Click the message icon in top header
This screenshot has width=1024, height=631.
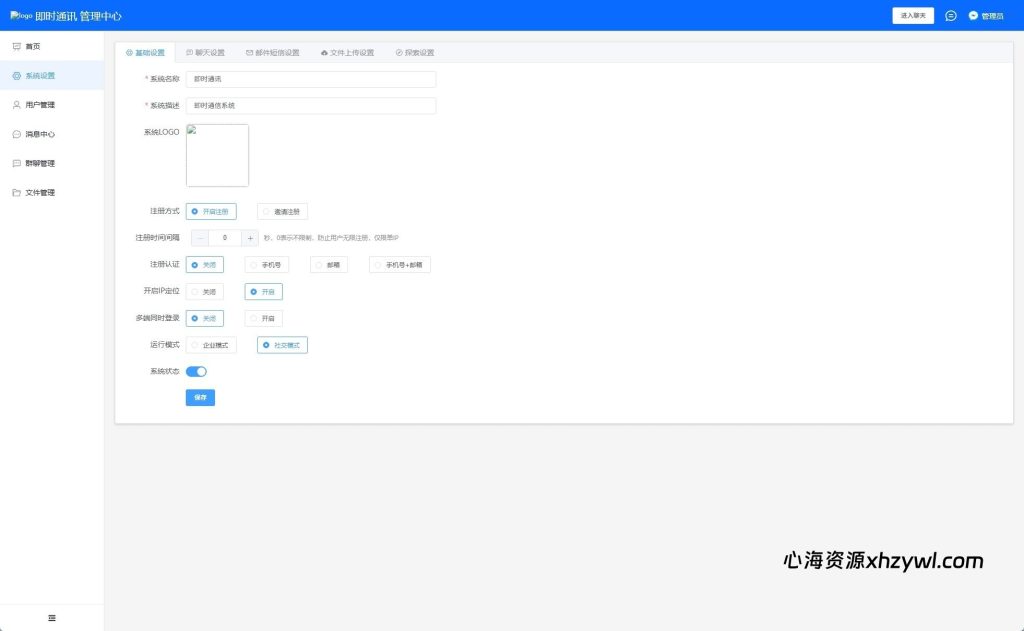tap(950, 16)
